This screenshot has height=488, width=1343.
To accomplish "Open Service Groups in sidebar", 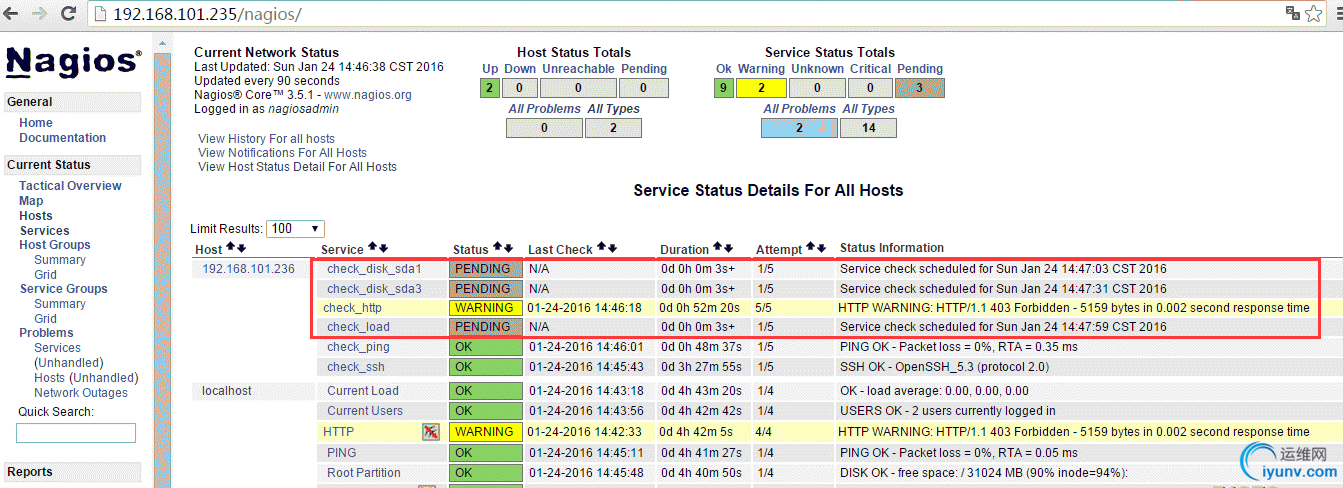I will click(63, 289).
